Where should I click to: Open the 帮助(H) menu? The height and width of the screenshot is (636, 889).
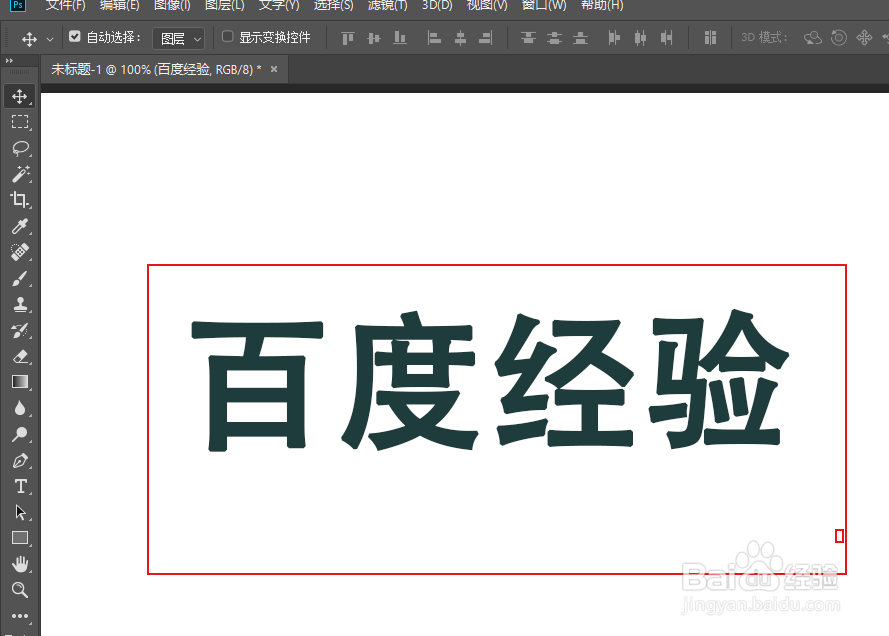[602, 5]
